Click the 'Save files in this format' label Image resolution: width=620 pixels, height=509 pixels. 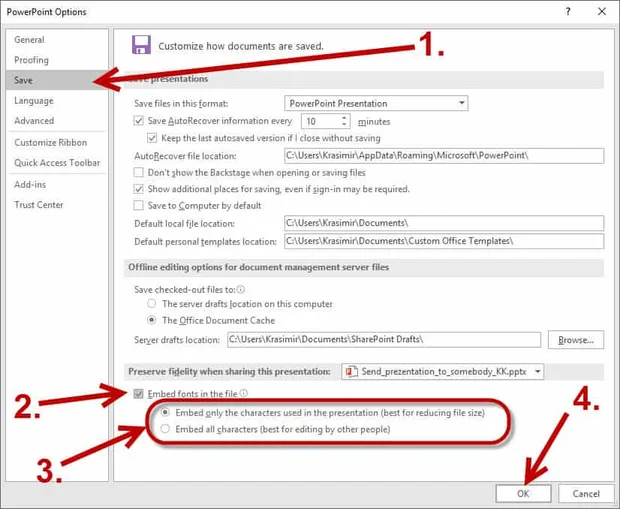[181, 104]
